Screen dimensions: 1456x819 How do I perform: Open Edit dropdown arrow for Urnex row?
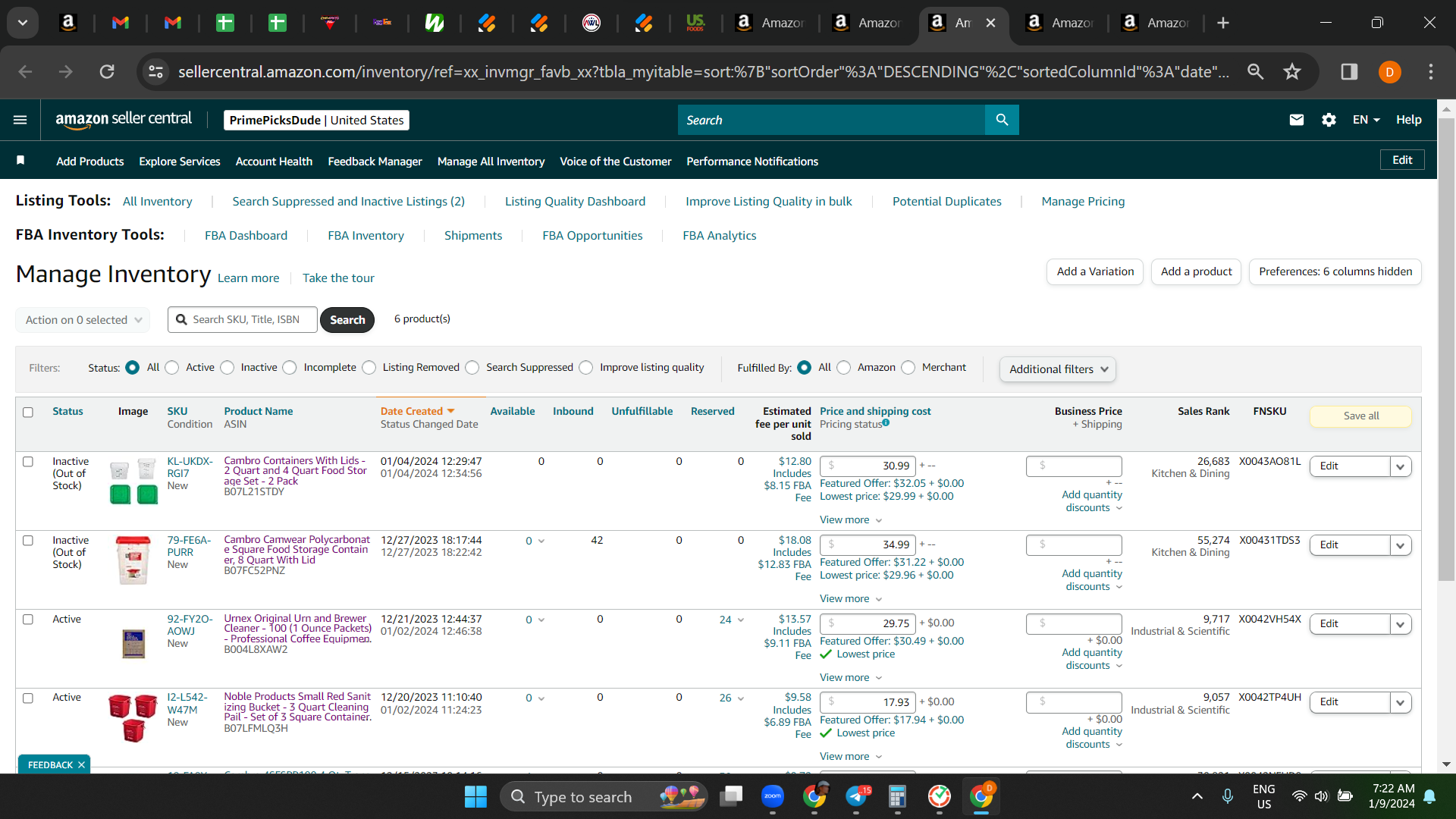point(1401,624)
